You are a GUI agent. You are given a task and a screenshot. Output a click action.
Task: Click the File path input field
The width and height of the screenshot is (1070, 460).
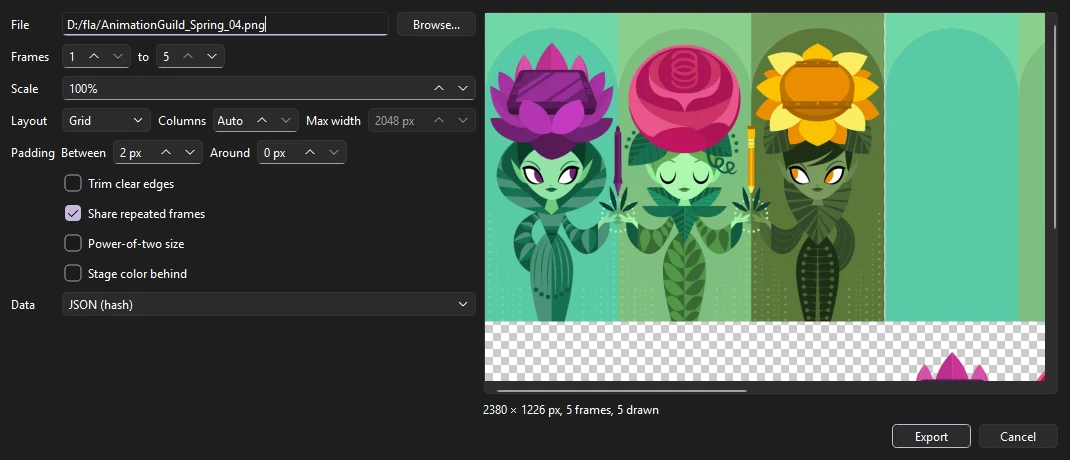tap(225, 25)
